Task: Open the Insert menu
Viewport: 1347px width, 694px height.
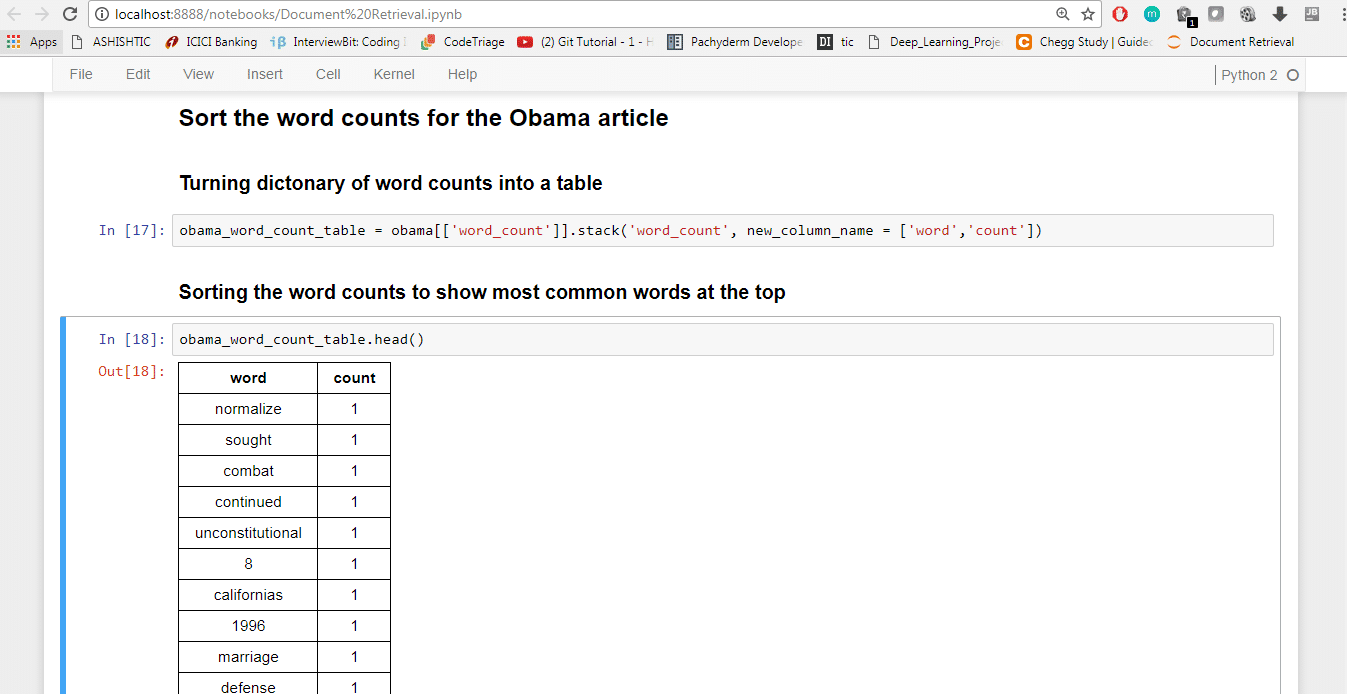Action: (x=265, y=74)
